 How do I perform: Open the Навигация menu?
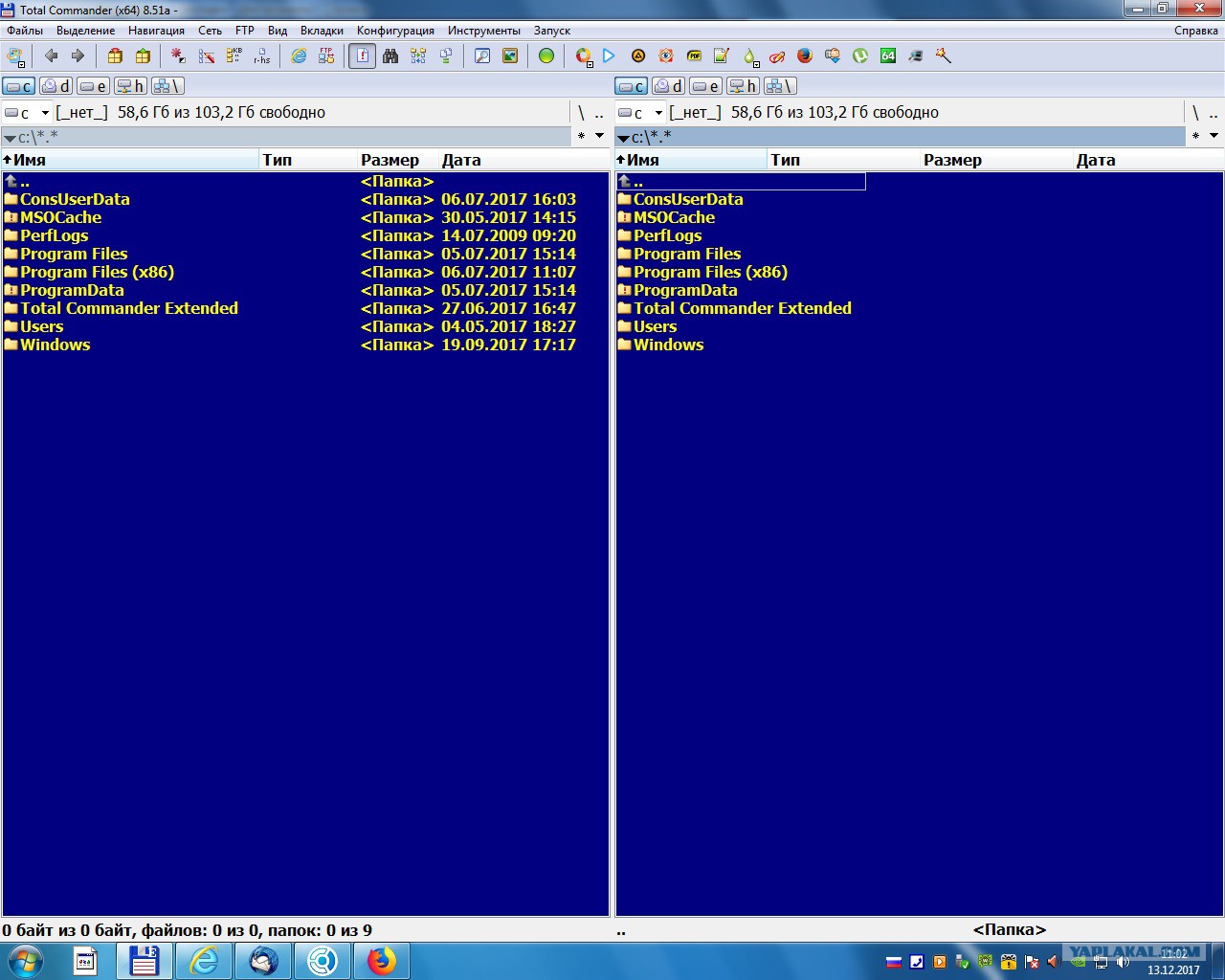click(156, 31)
